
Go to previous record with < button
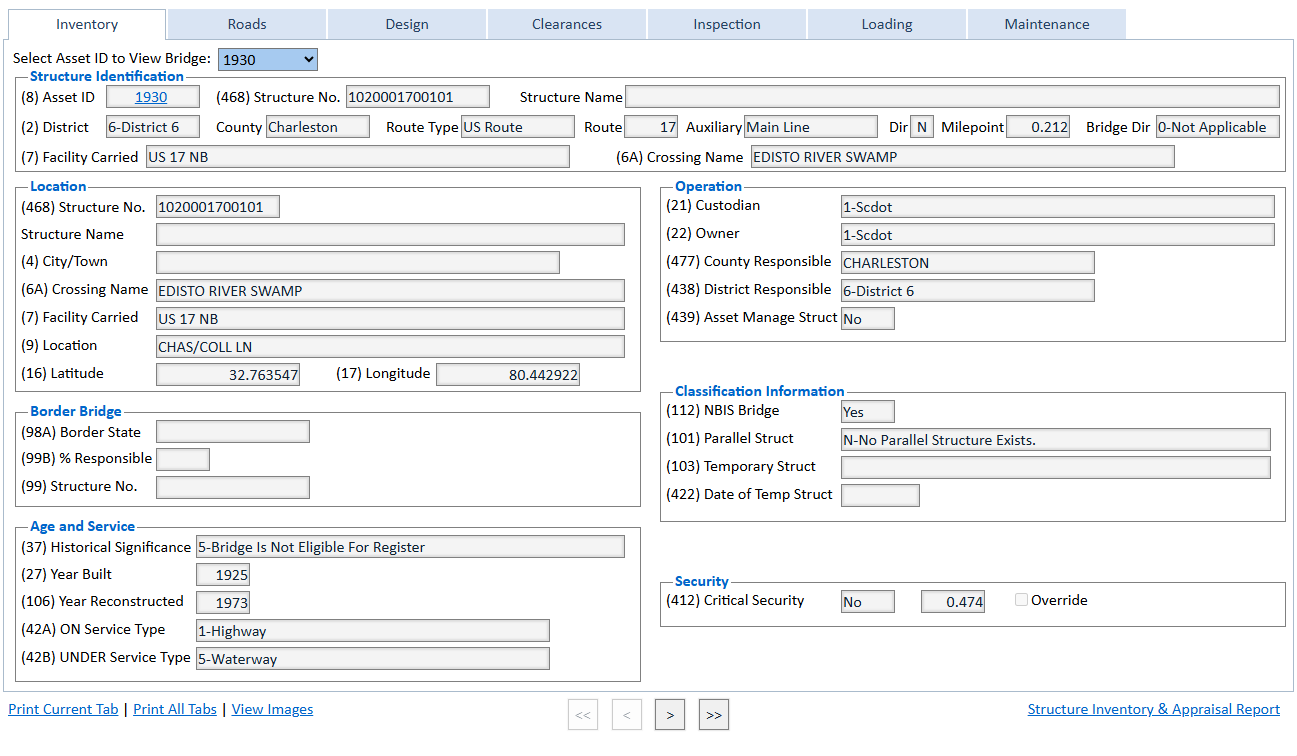coord(627,715)
